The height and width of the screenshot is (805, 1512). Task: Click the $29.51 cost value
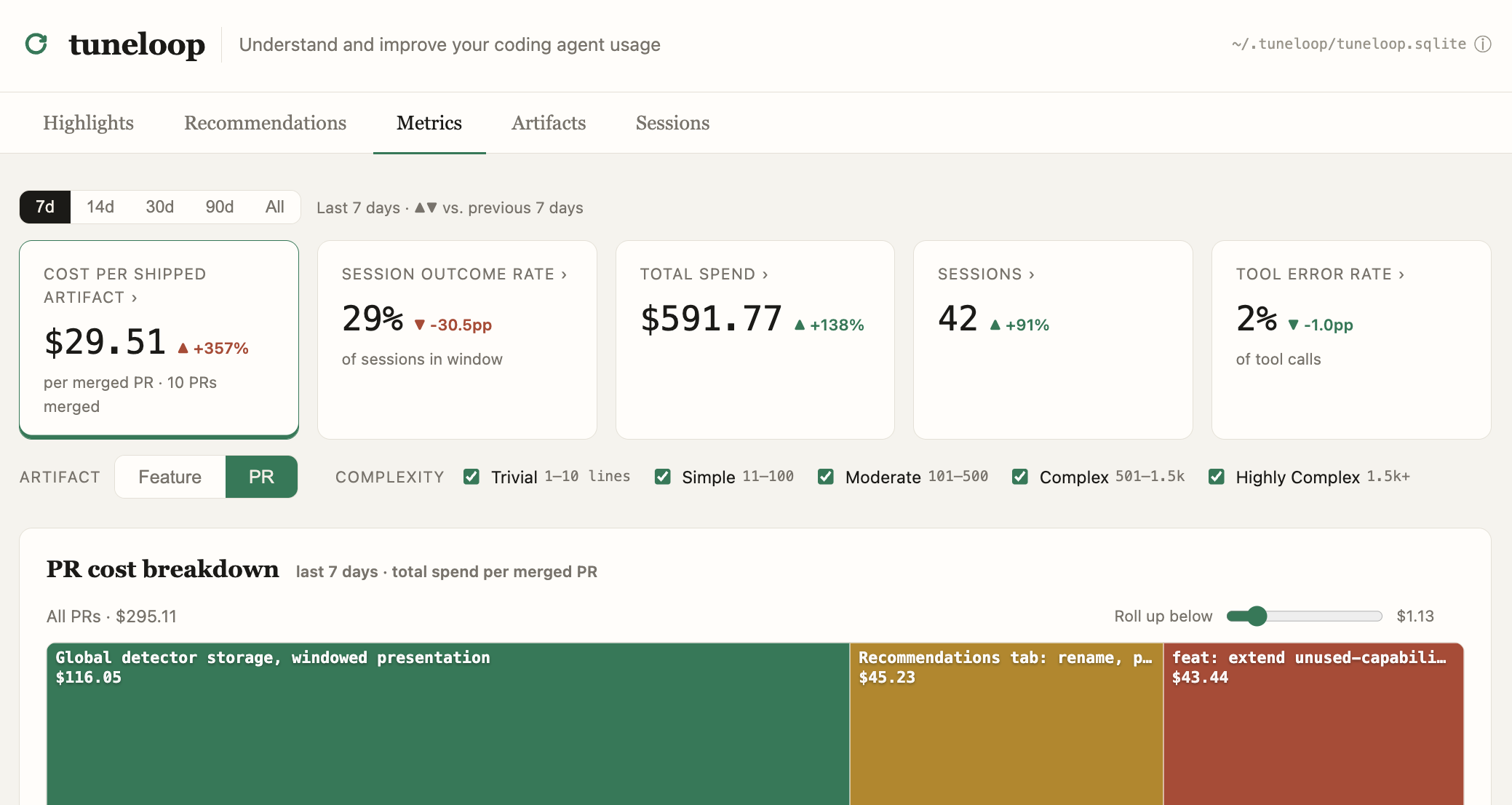click(106, 342)
